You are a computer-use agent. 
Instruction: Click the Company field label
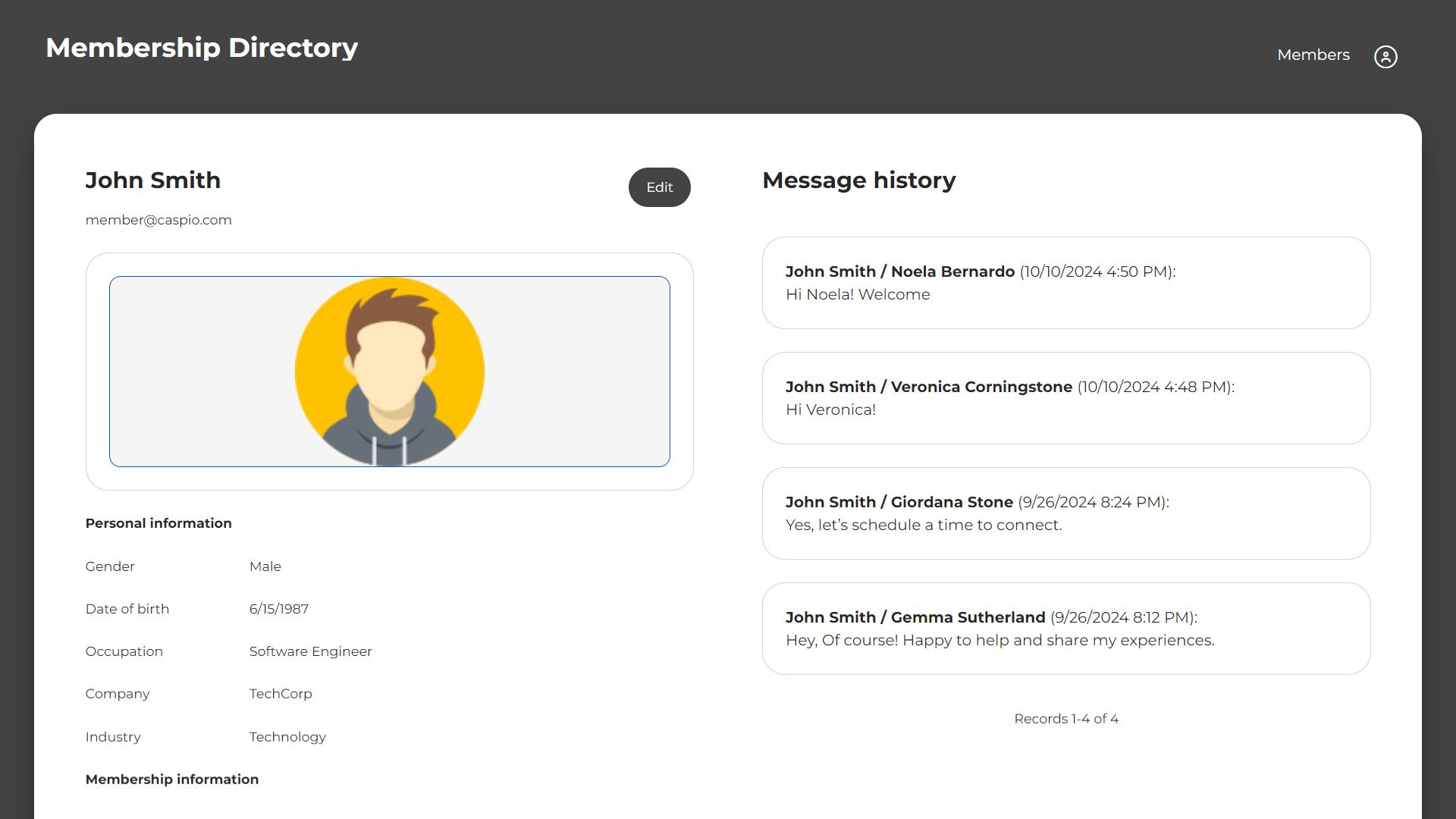coord(118,694)
